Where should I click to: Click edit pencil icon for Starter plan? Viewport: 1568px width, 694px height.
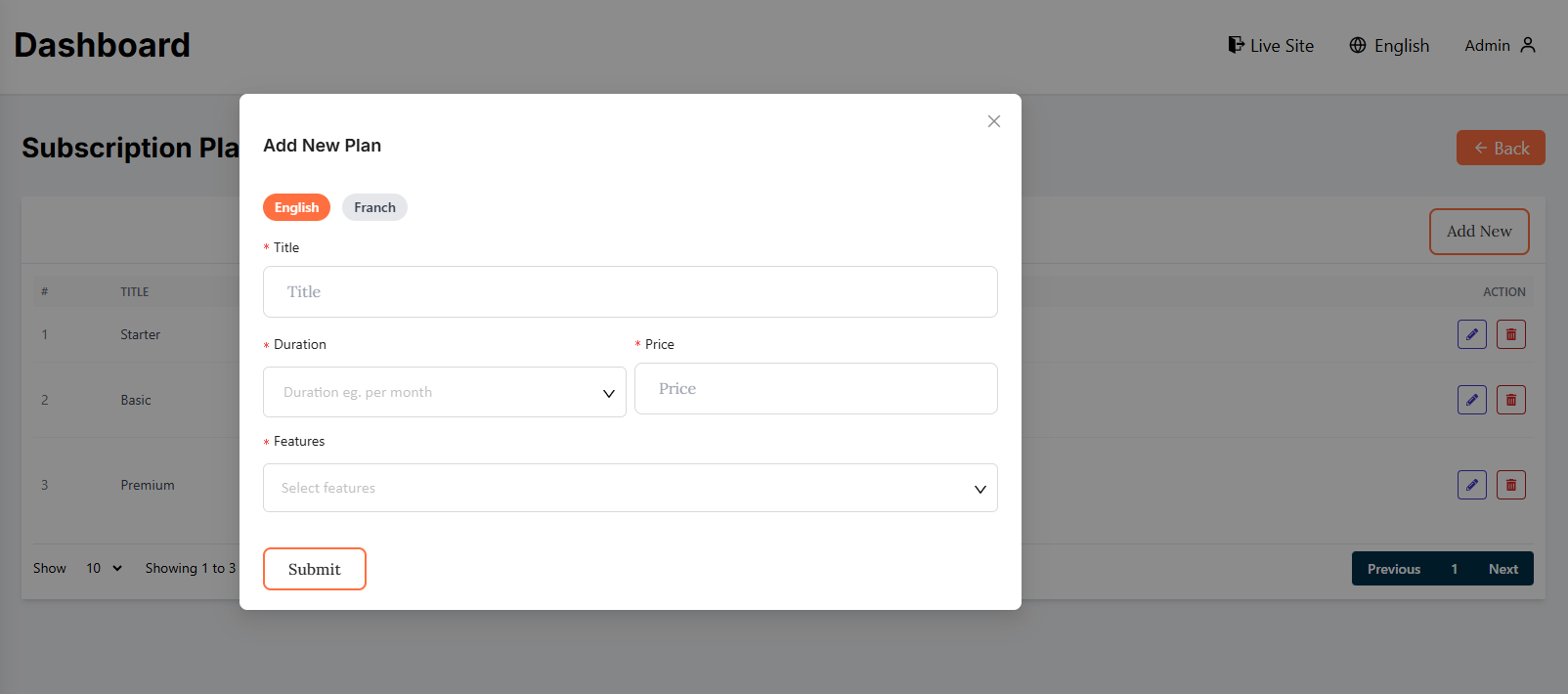(x=1471, y=334)
